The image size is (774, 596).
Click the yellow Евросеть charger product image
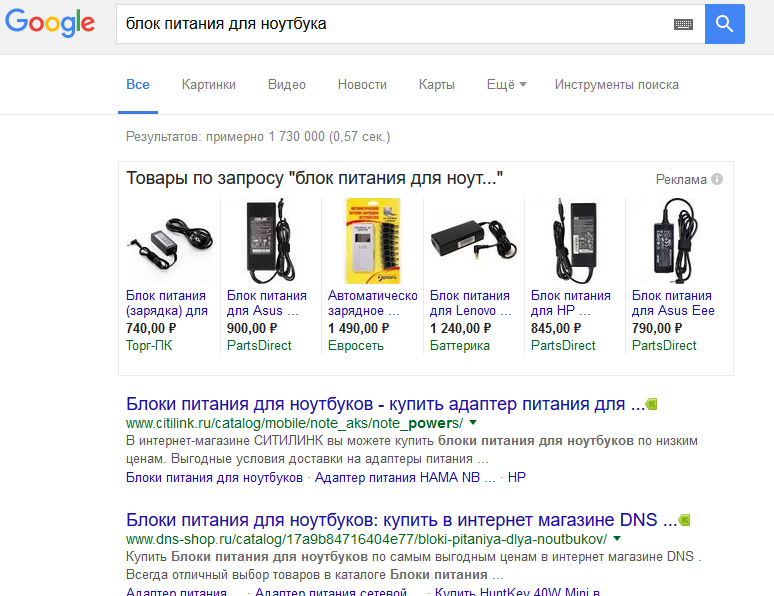372,241
